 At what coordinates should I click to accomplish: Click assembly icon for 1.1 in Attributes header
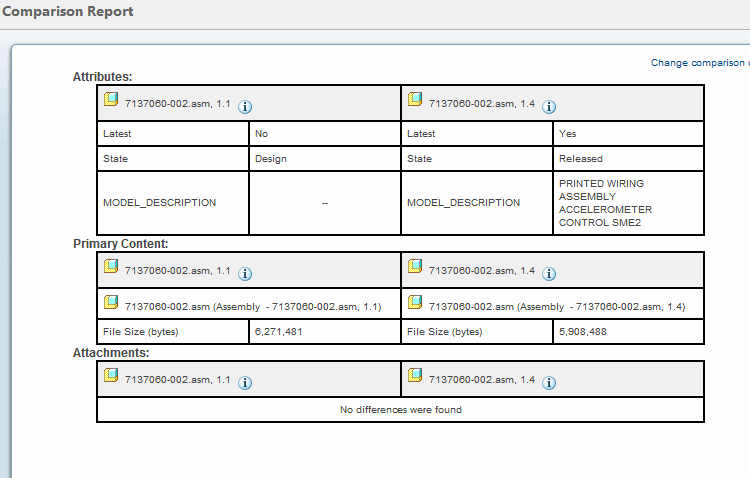point(111,99)
